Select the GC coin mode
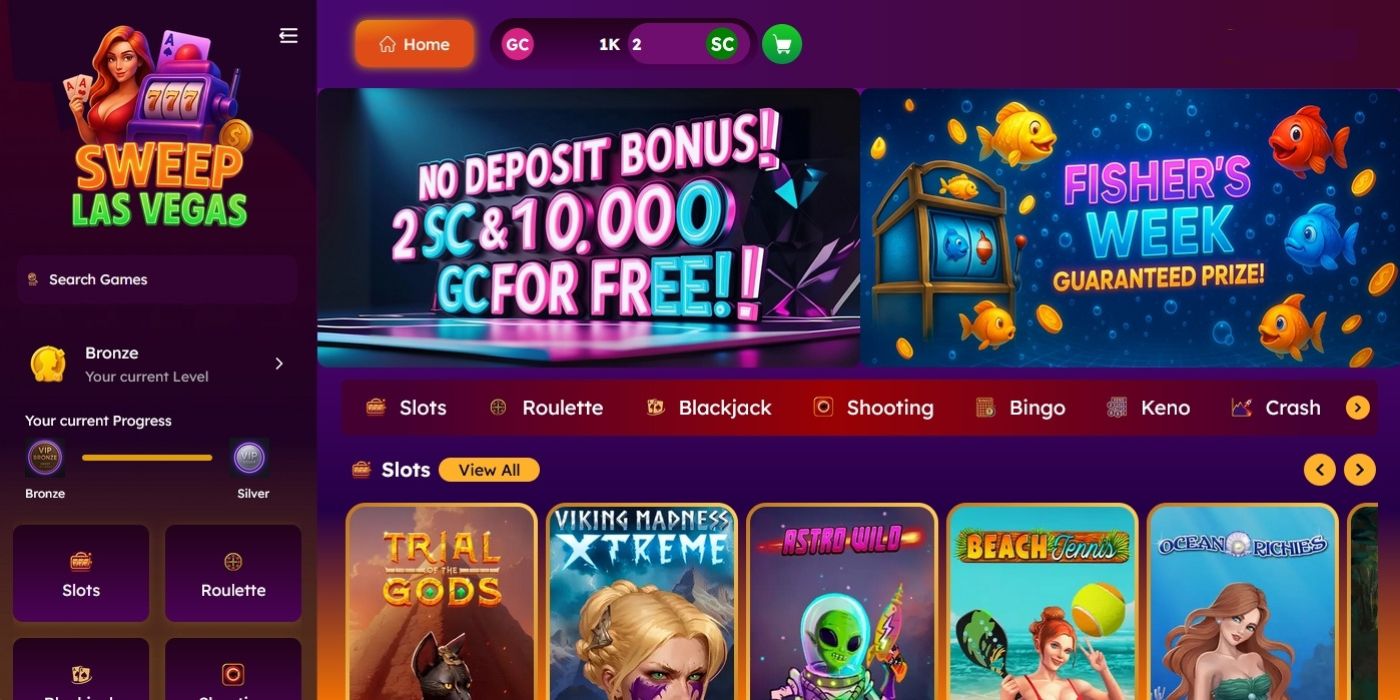 click(517, 44)
